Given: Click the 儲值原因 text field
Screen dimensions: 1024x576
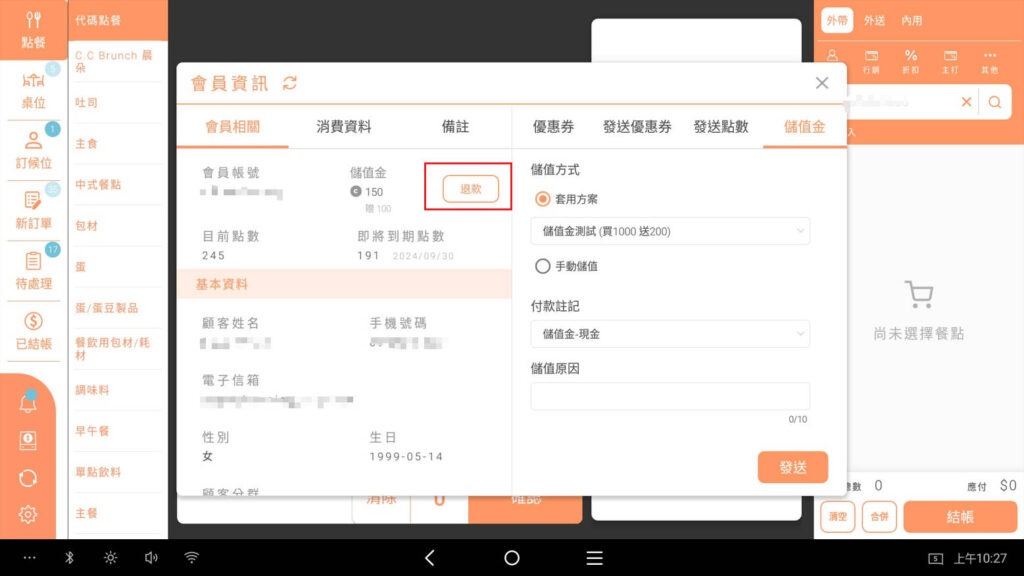Looking at the screenshot, I should 670,396.
